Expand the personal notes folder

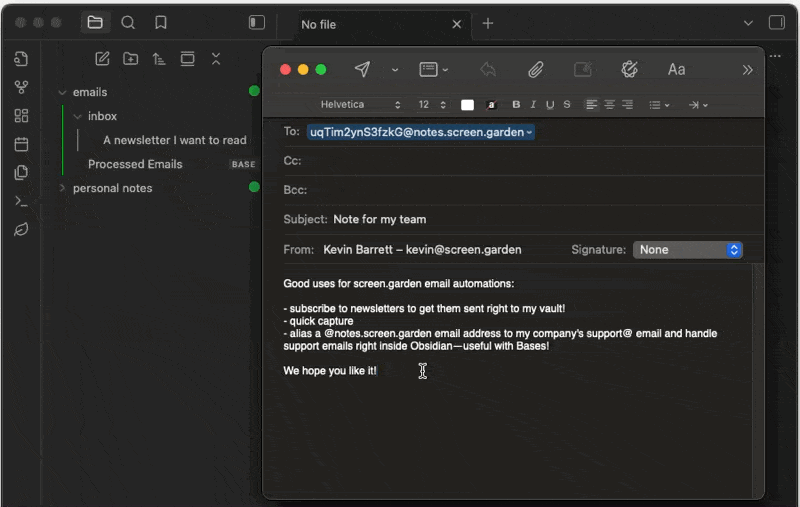point(62,188)
